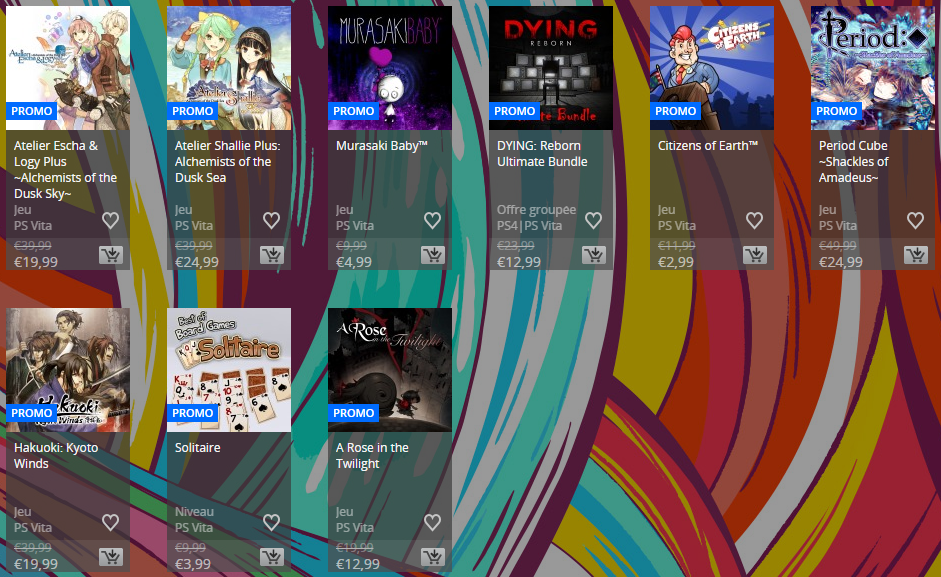This screenshot has height=577, width=941.
Task: Favorite Solitaire using the heart icon
Action: click(271, 522)
